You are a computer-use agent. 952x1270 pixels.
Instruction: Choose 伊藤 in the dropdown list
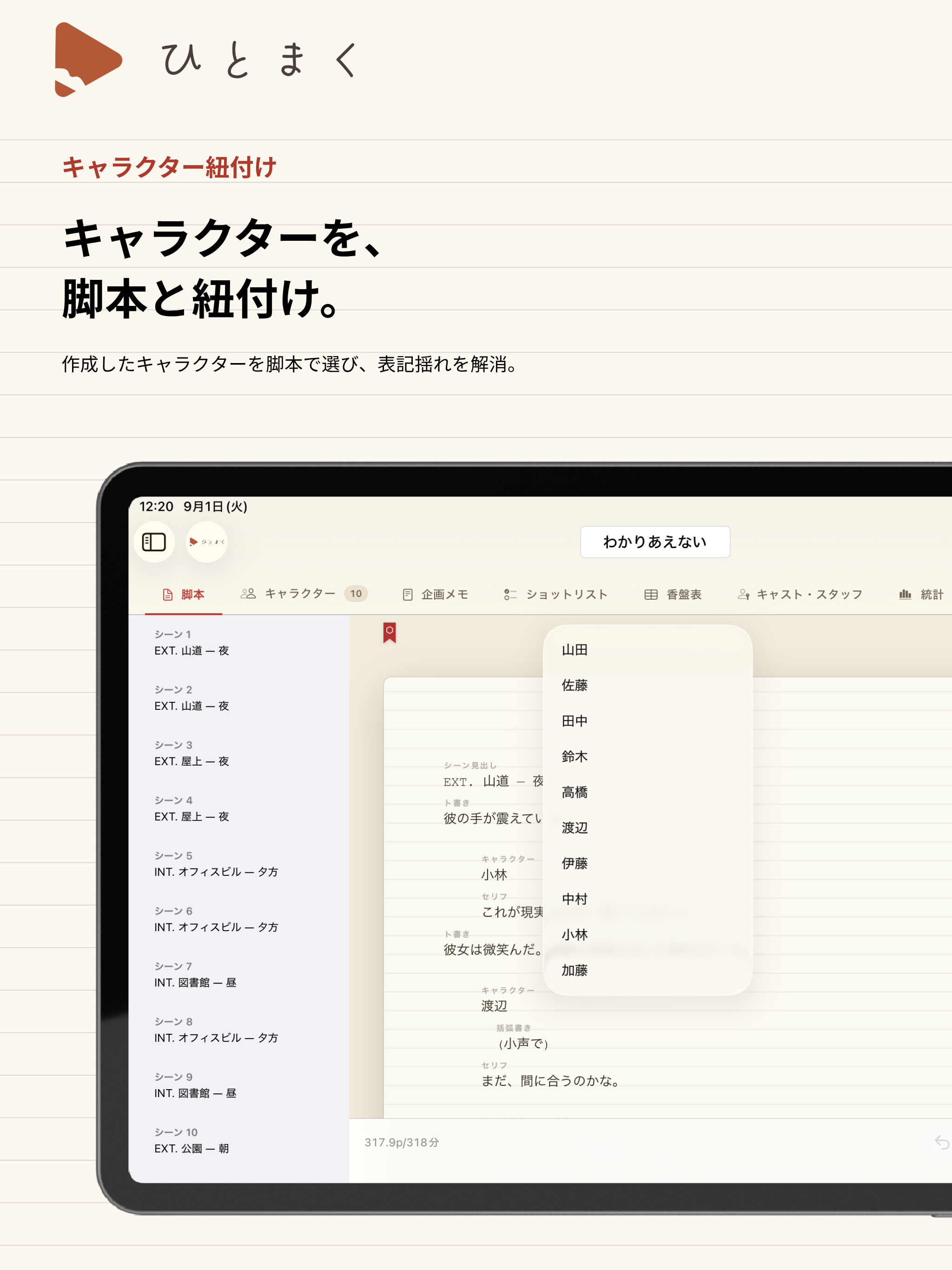[647, 863]
